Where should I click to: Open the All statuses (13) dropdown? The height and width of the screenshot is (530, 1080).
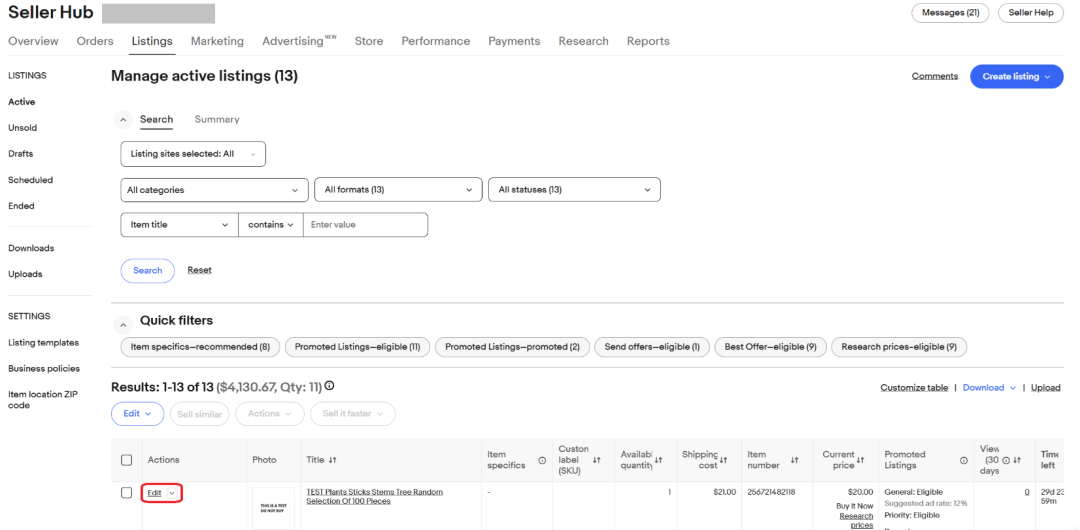[x=574, y=190]
